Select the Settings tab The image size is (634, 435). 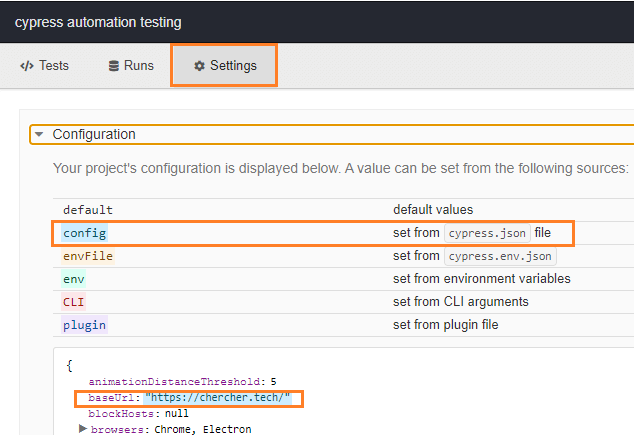click(x=224, y=65)
